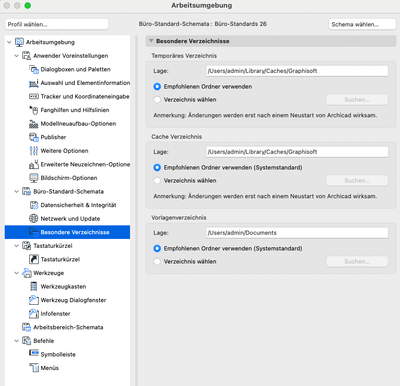Click the Tracker und Koordinateneingabe icon
400x386 pixels.
[34, 96]
